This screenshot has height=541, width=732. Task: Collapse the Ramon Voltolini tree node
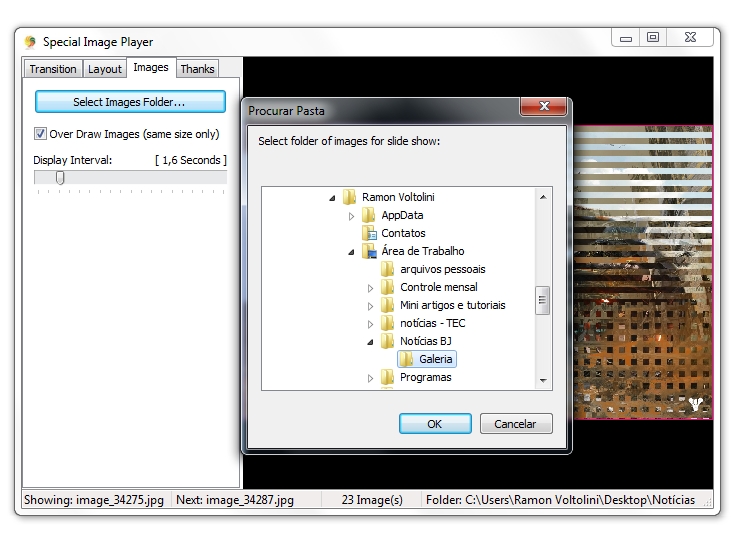pos(332,198)
